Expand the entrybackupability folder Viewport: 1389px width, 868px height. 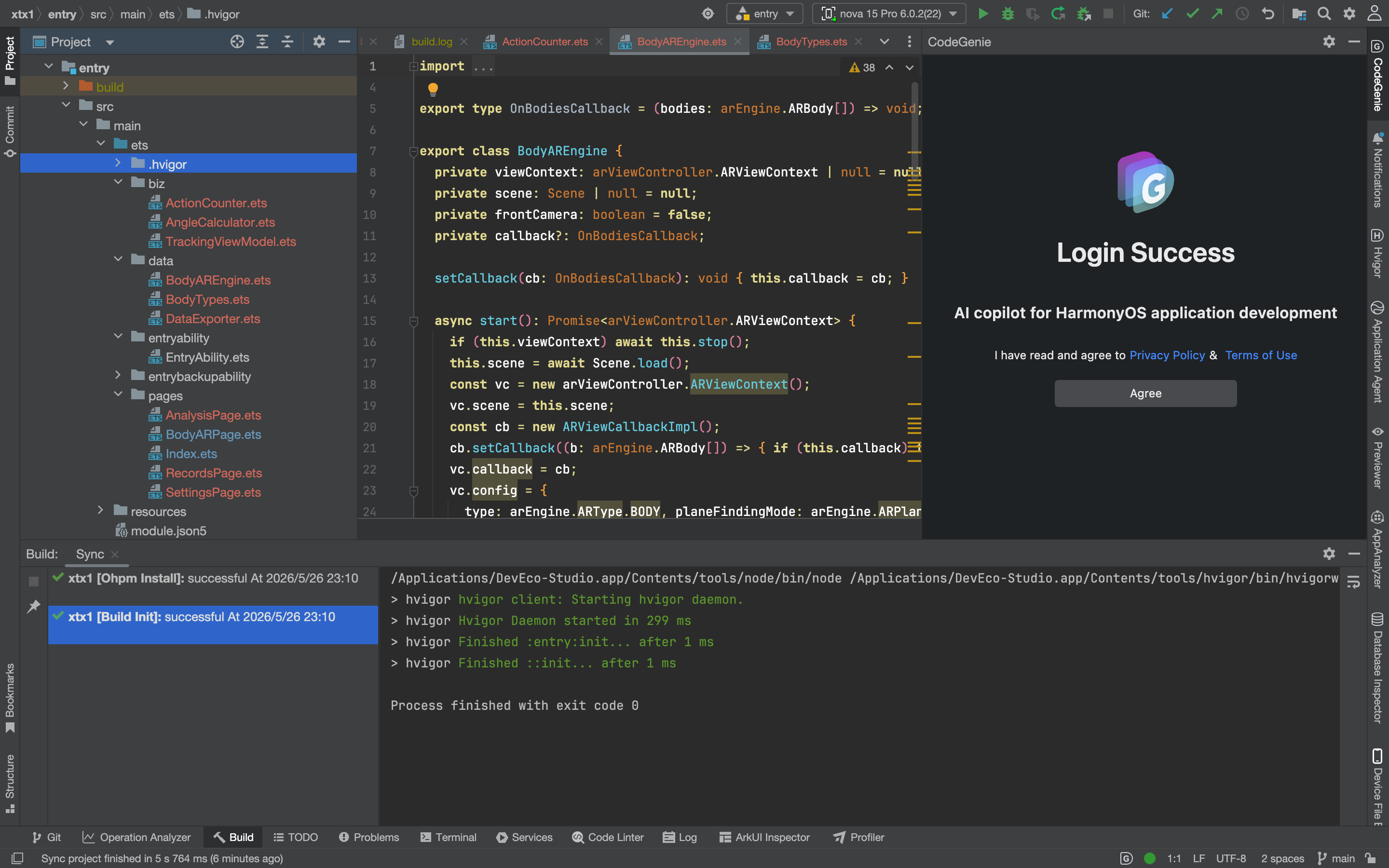(118, 376)
